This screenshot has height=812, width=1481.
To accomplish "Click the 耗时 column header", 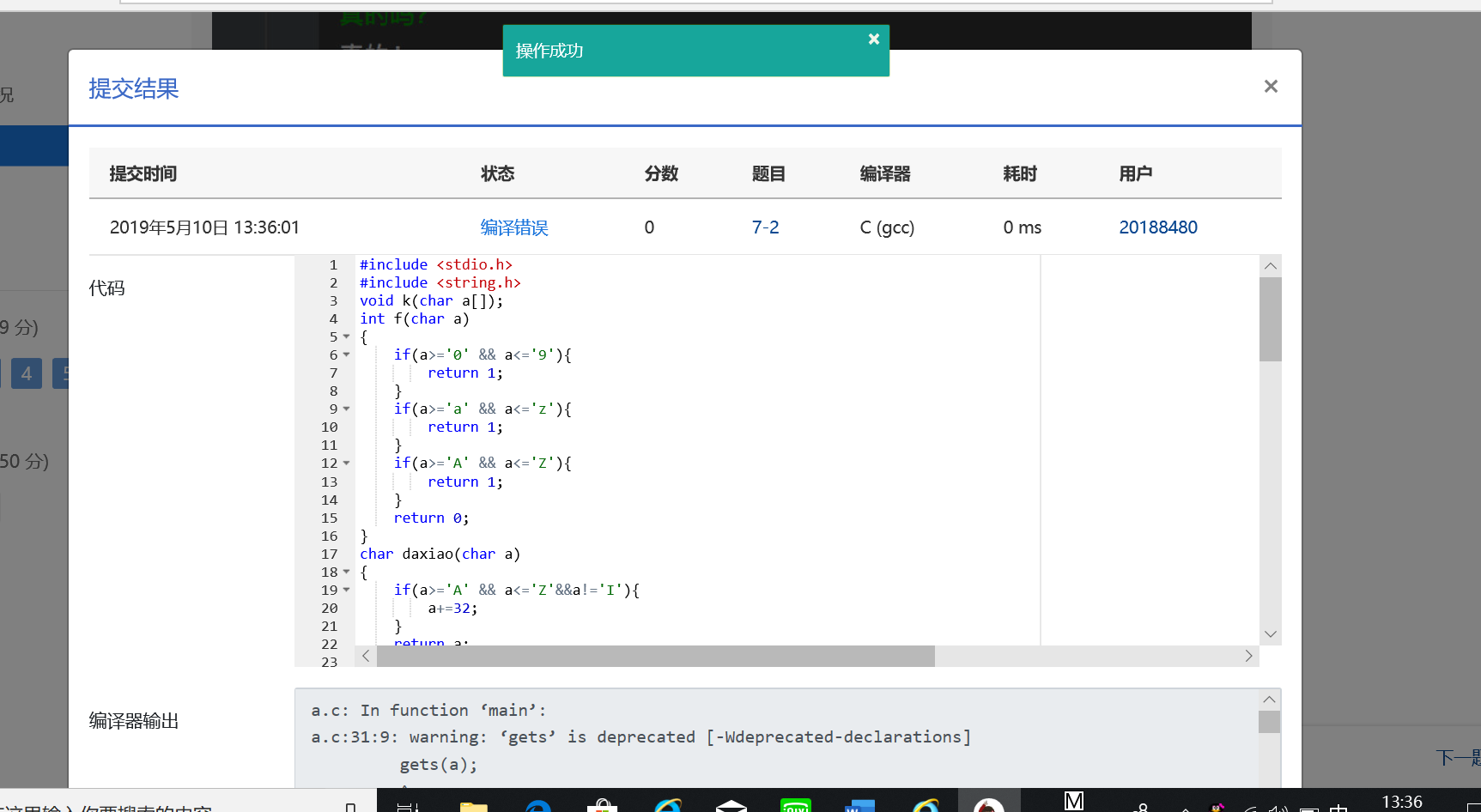I will pos(1020,173).
